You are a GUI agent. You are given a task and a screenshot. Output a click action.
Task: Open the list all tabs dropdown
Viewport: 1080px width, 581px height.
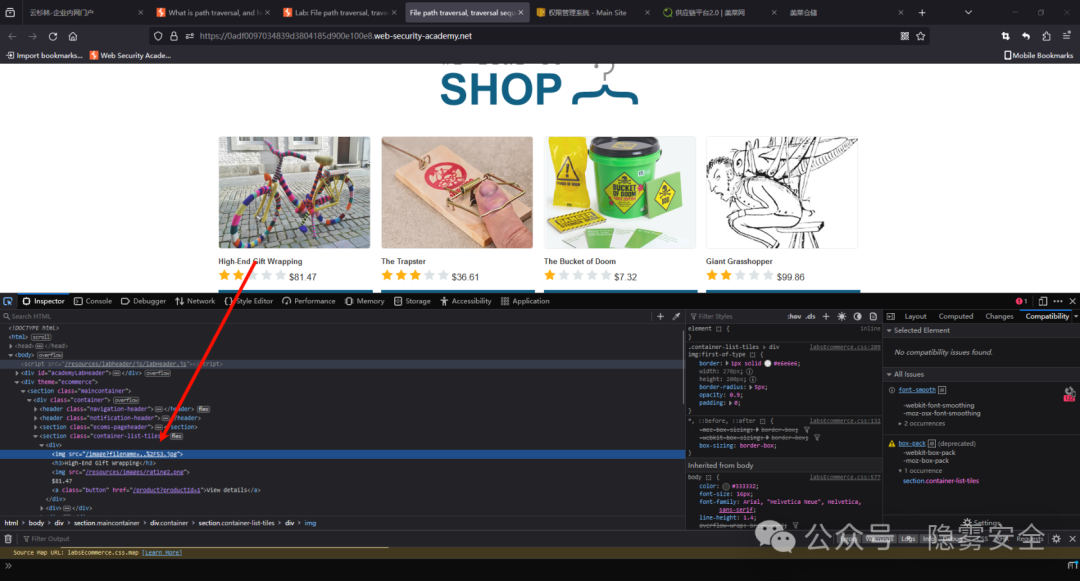(968, 12)
